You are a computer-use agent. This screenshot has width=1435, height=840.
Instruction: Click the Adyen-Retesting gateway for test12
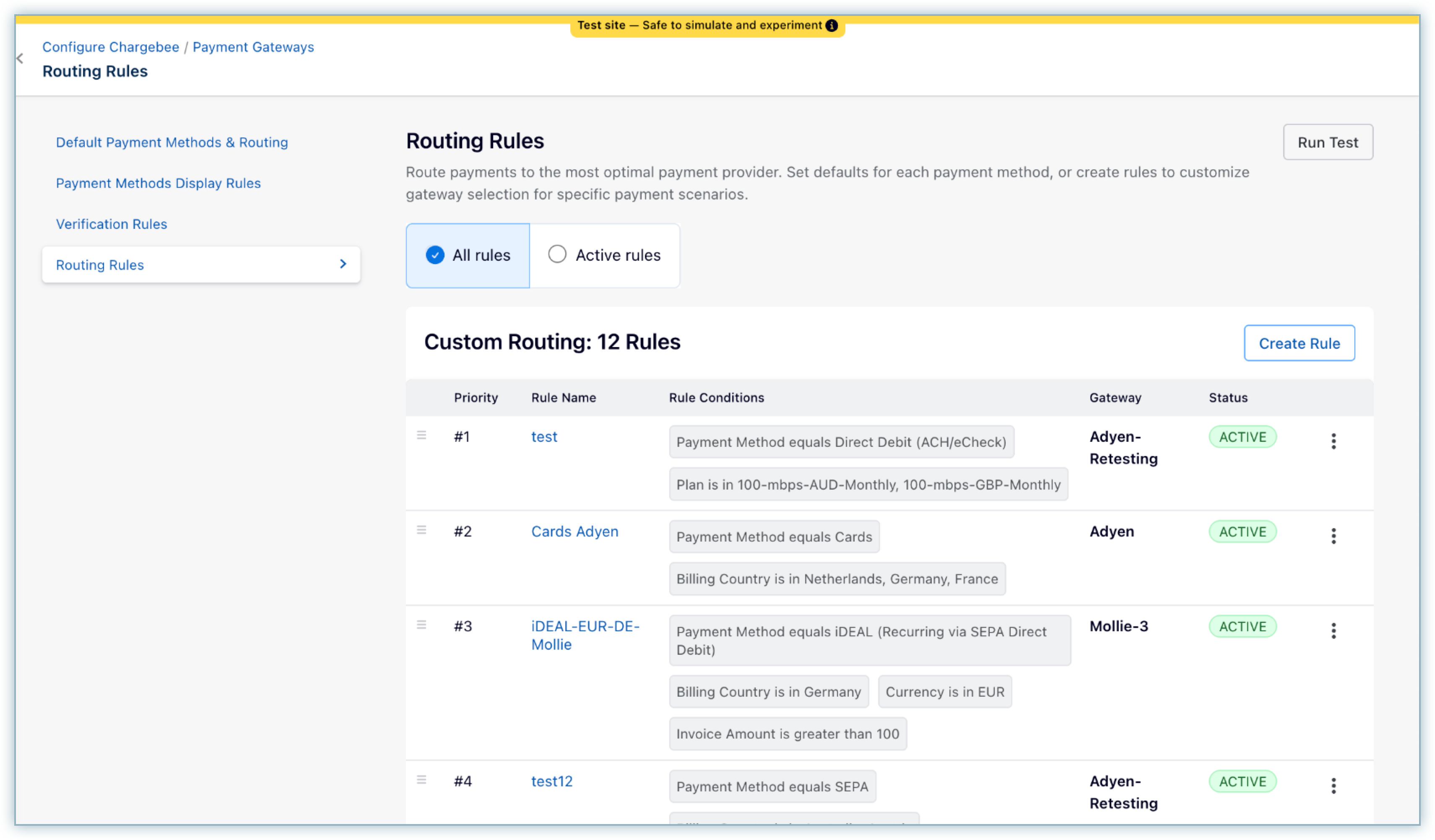point(1123,792)
